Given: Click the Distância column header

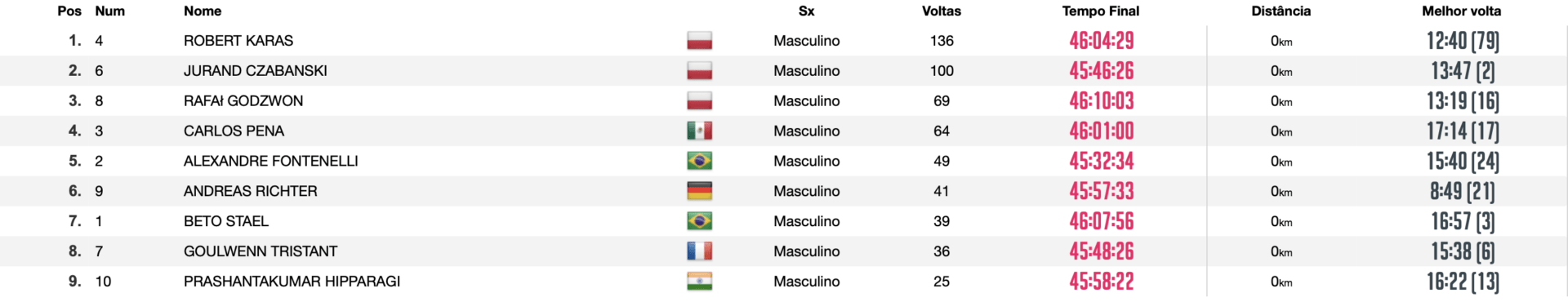Looking at the screenshot, I should [x=1281, y=11].
